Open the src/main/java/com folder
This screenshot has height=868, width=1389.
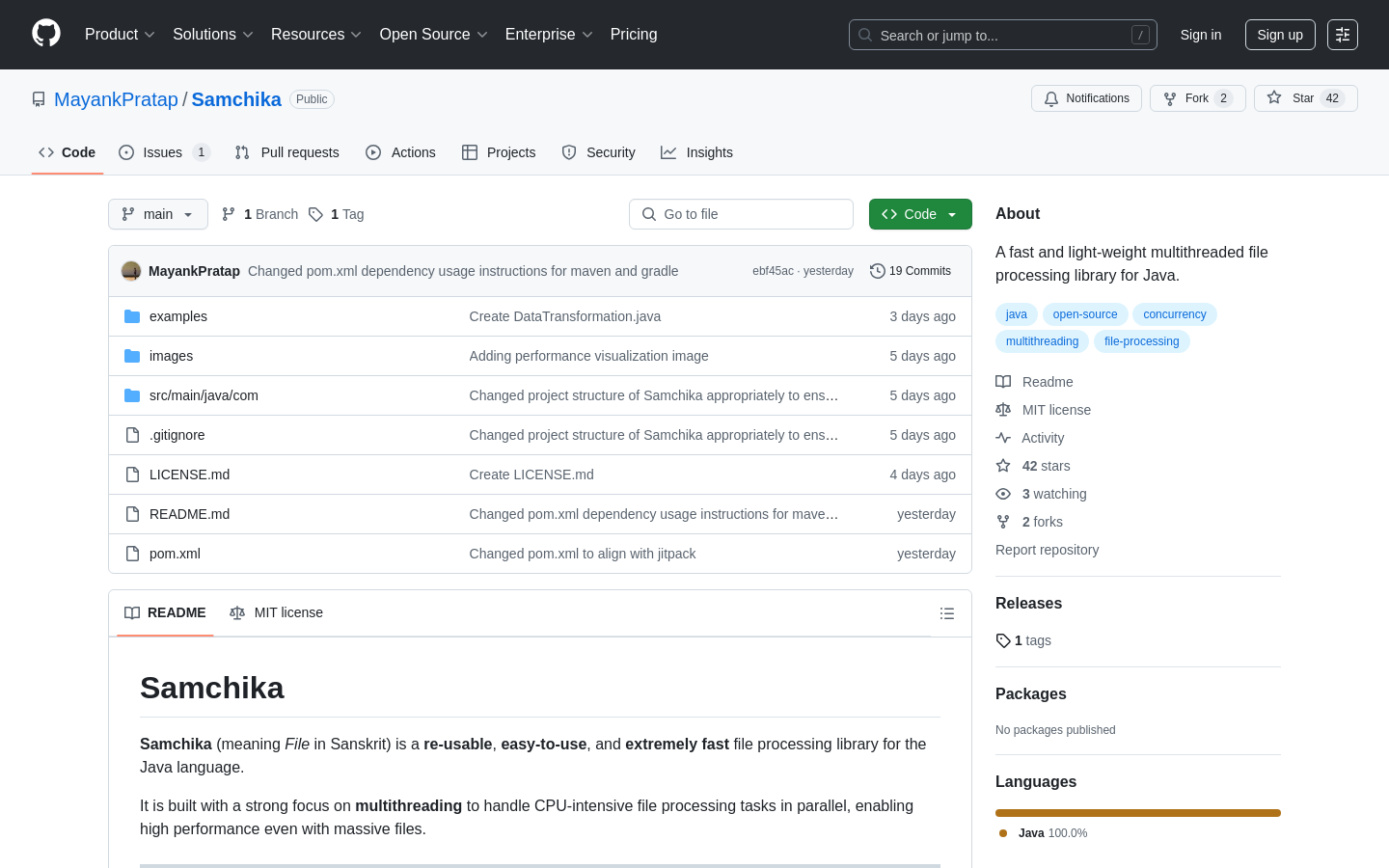click(204, 395)
